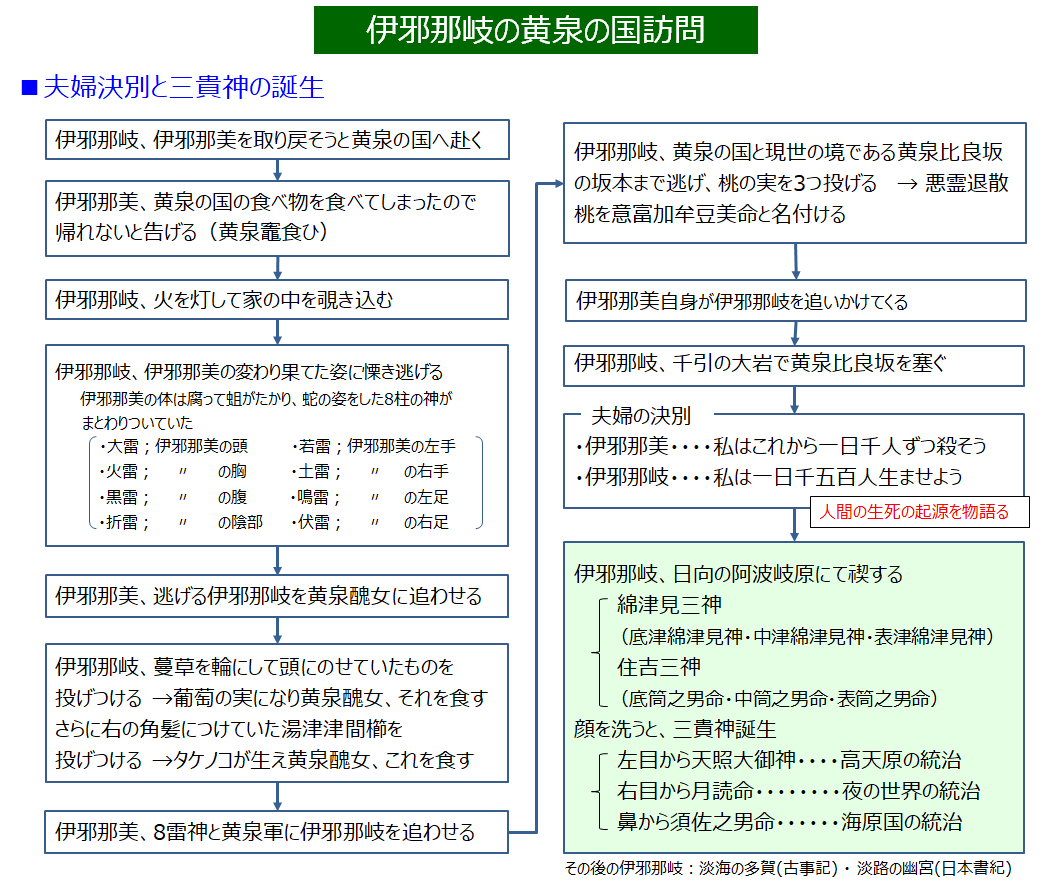1064x887 pixels.
Task: Click the green title banner 伊邪那岐の黄泉の国訪問
Action: 535,30
